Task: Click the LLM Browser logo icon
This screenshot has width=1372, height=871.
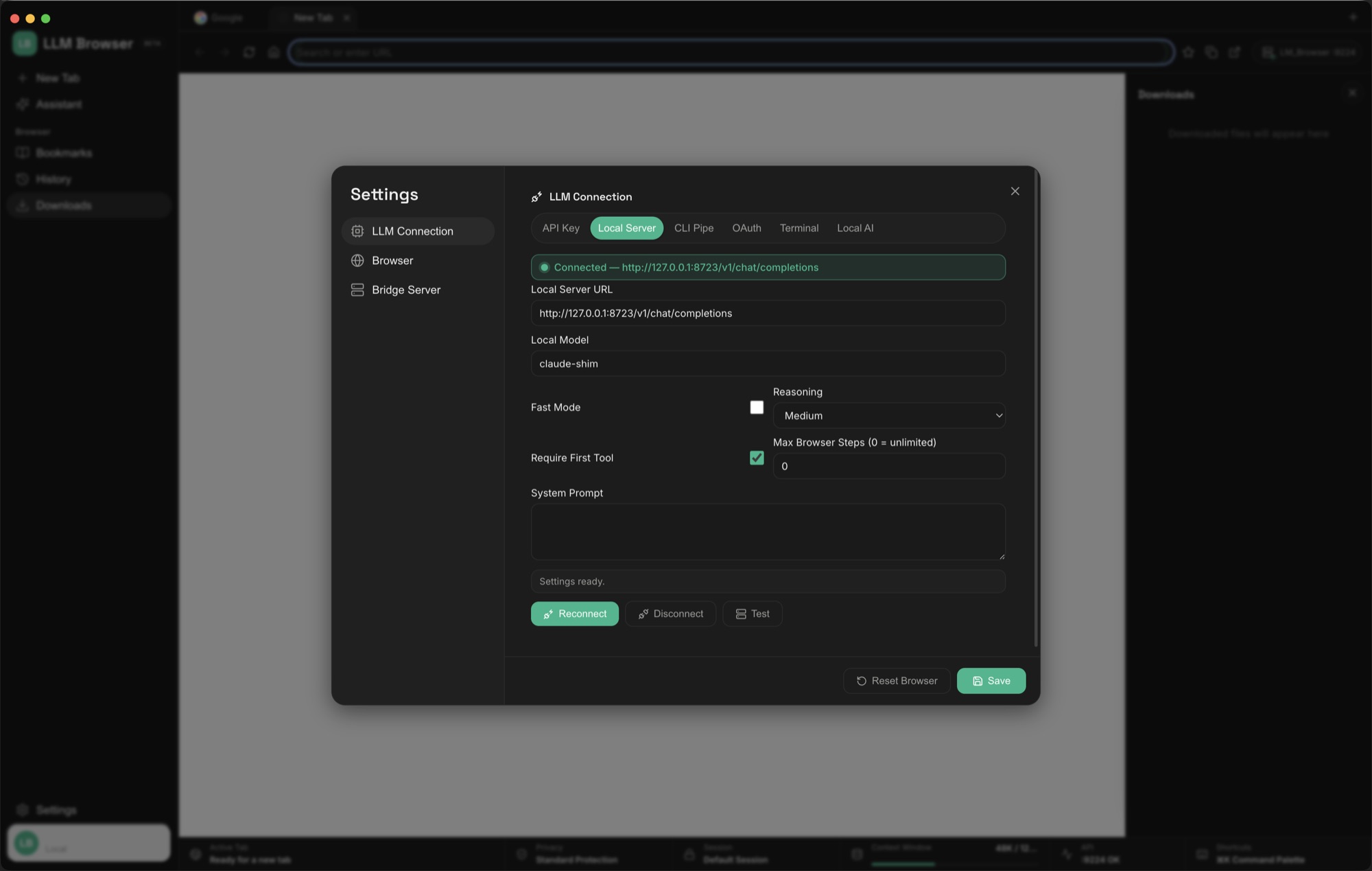Action: tap(25, 44)
